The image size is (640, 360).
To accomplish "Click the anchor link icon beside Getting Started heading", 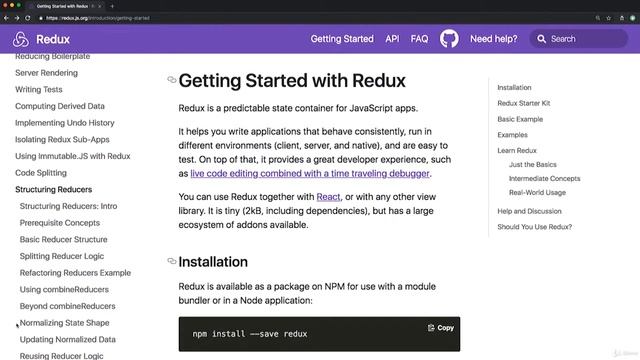I will click(172, 80).
